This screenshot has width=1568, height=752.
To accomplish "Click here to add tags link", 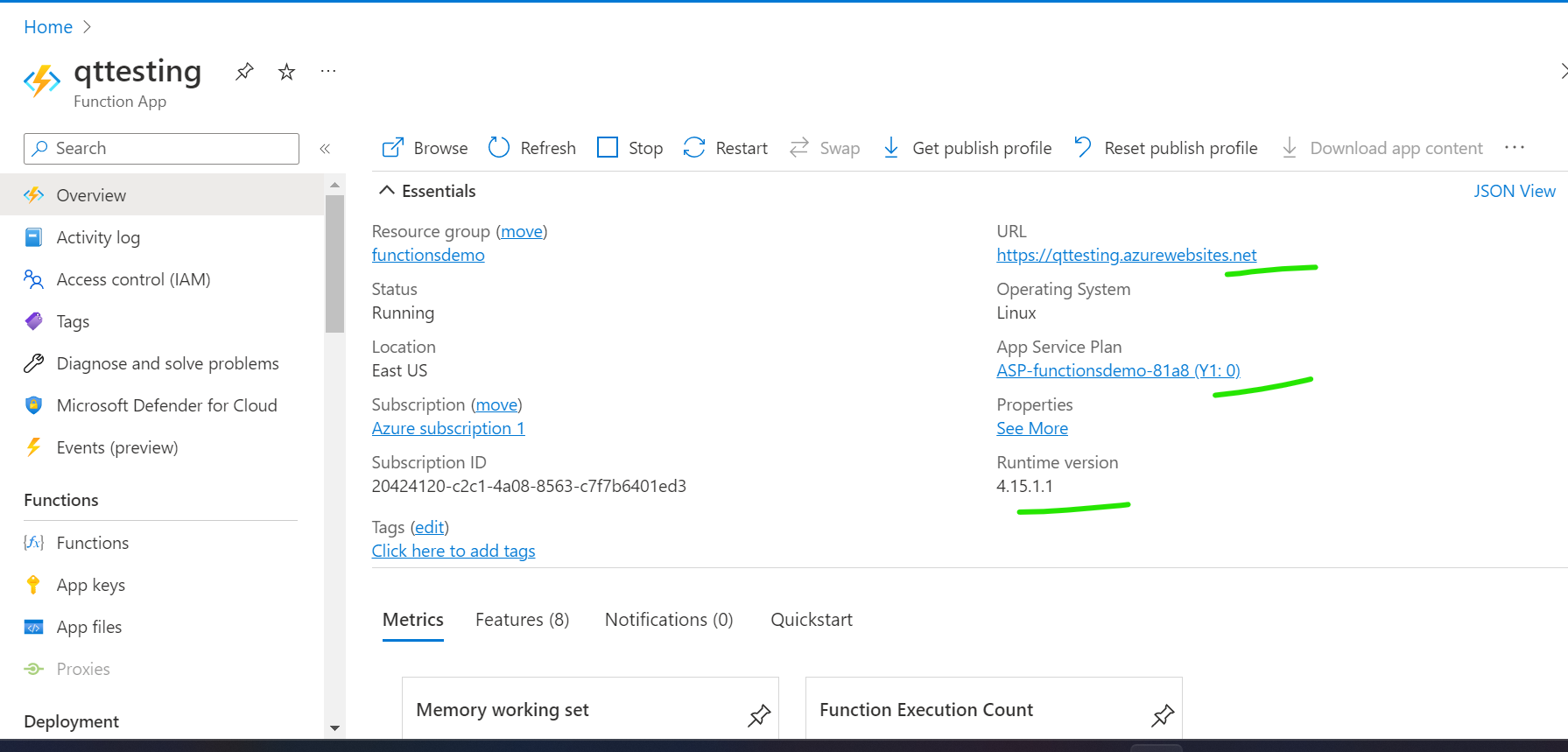I will pos(454,551).
